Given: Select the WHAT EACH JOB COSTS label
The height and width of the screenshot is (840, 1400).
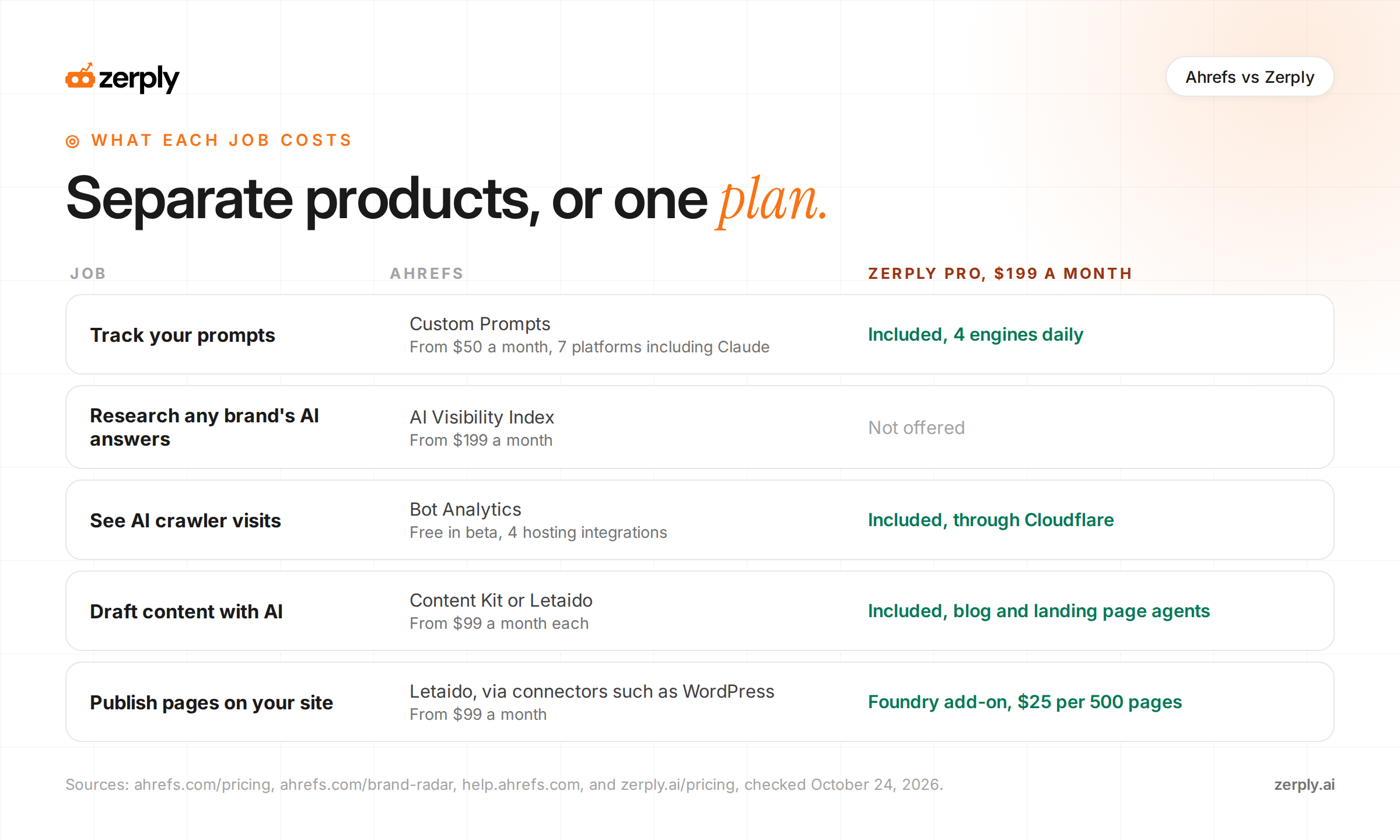Looking at the screenshot, I should coord(222,141).
